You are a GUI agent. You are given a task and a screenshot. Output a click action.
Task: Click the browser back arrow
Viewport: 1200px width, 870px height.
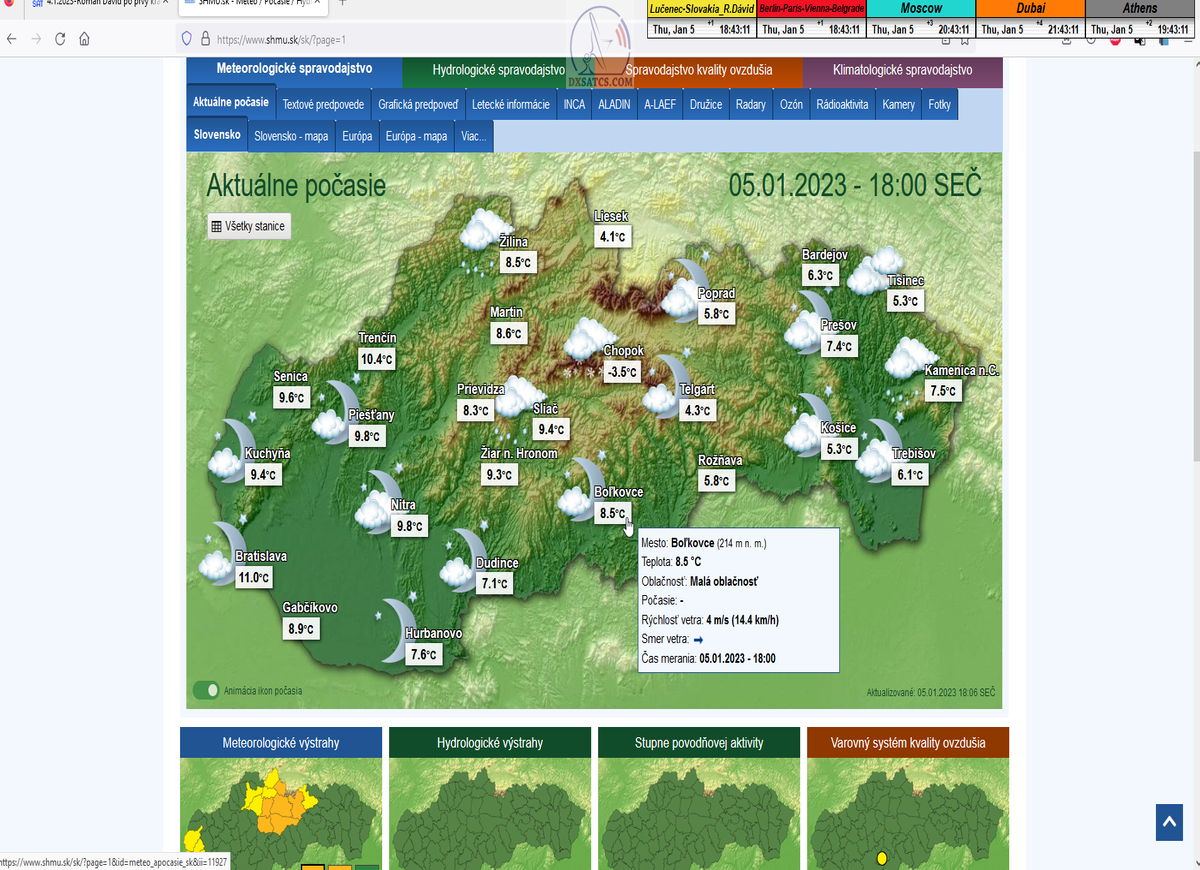(12, 40)
